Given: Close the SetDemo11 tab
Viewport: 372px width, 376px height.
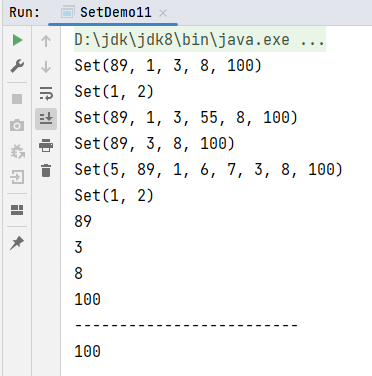Looking at the screenshot, I should (x=163, y=13).
